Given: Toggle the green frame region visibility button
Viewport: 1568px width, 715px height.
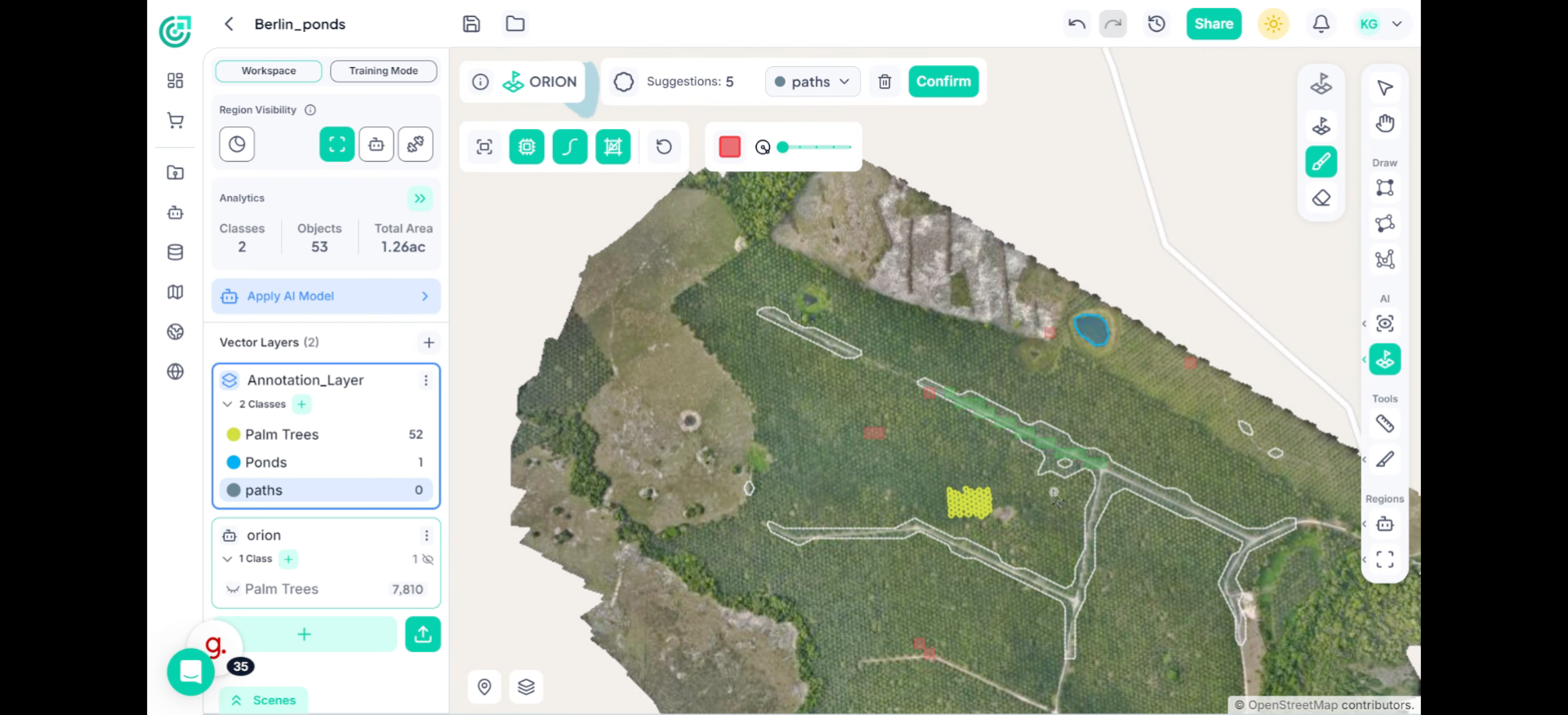Looking at the screenshot, I should tap(337, 144).
